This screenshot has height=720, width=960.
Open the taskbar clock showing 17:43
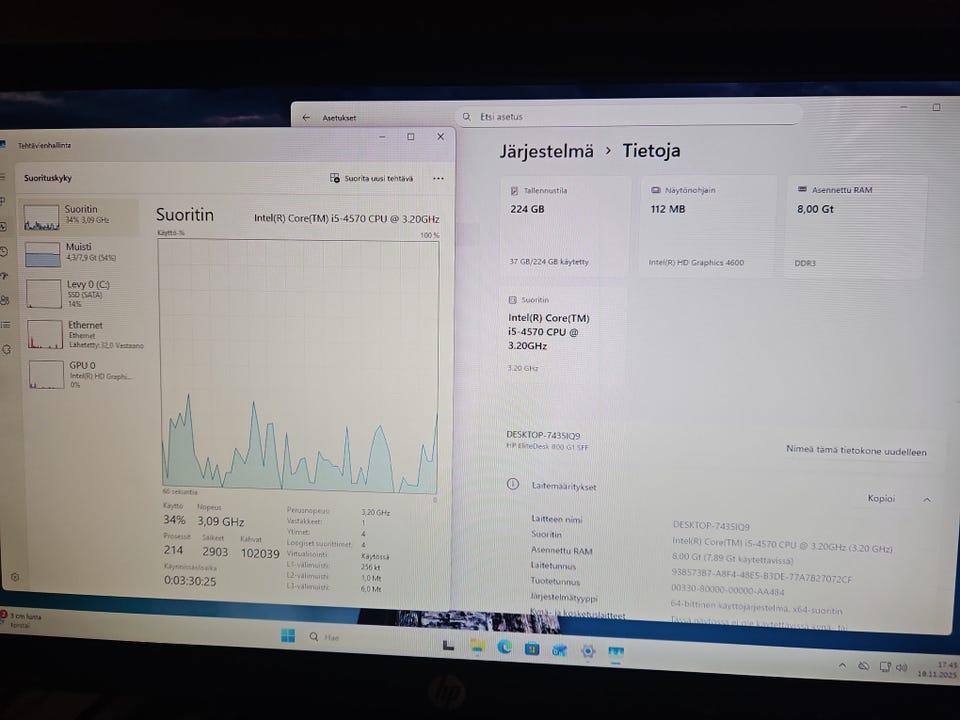click(x=937, y=669)
